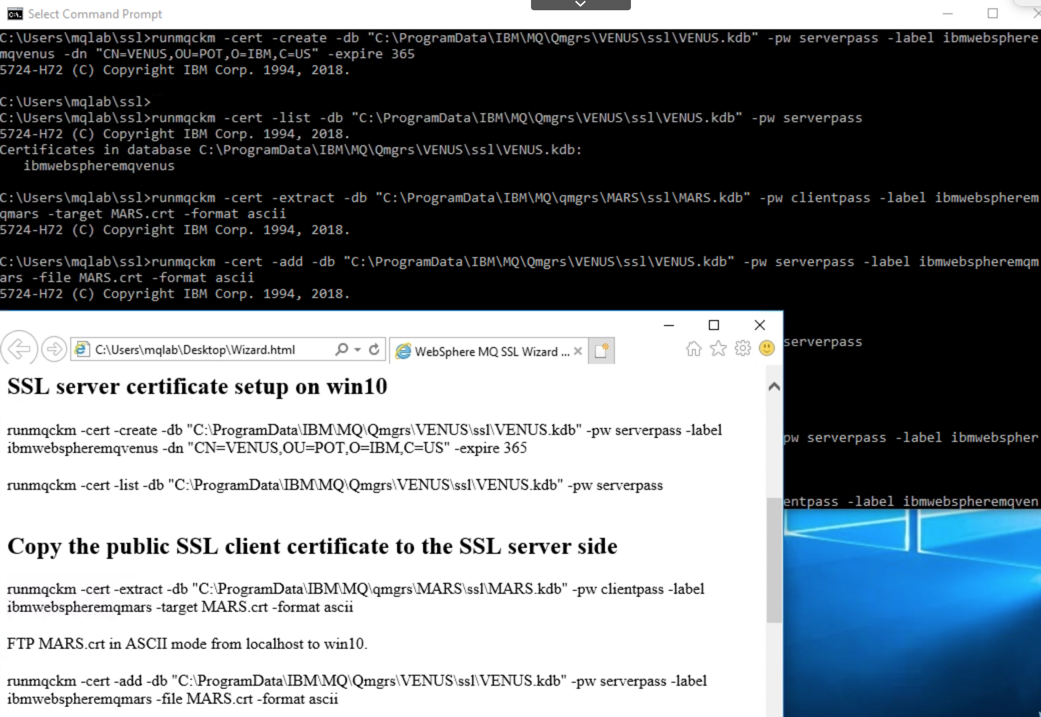
Task: Click the Command Prompt title bar icon
Action: tap(15, 14)
